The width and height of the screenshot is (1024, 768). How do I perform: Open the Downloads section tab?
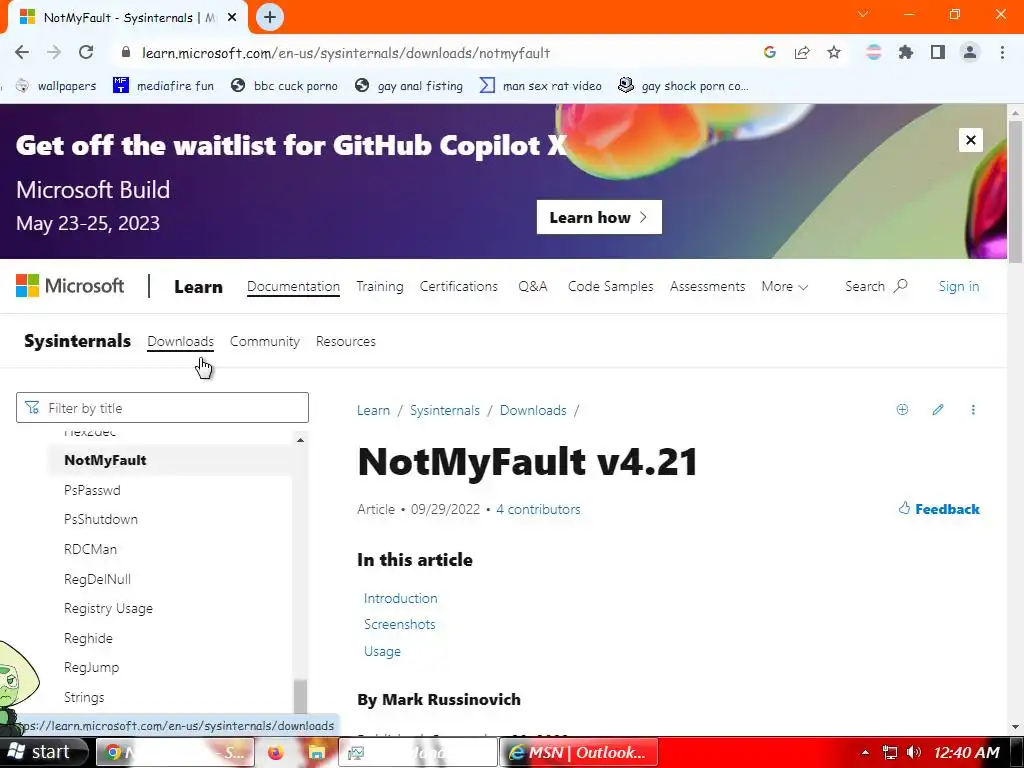180,341
